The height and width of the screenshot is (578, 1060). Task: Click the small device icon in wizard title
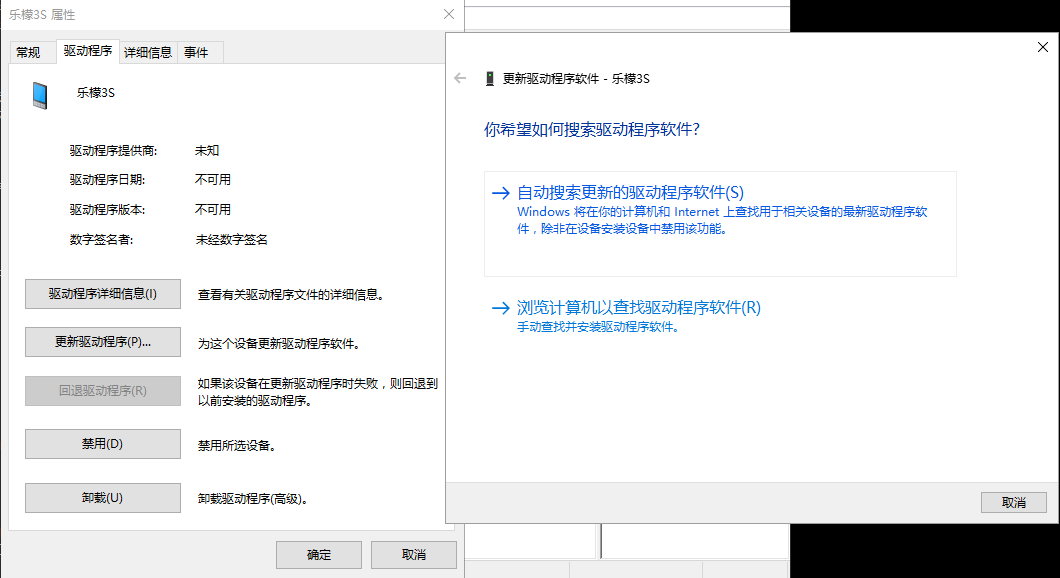[x=490, y=78]
